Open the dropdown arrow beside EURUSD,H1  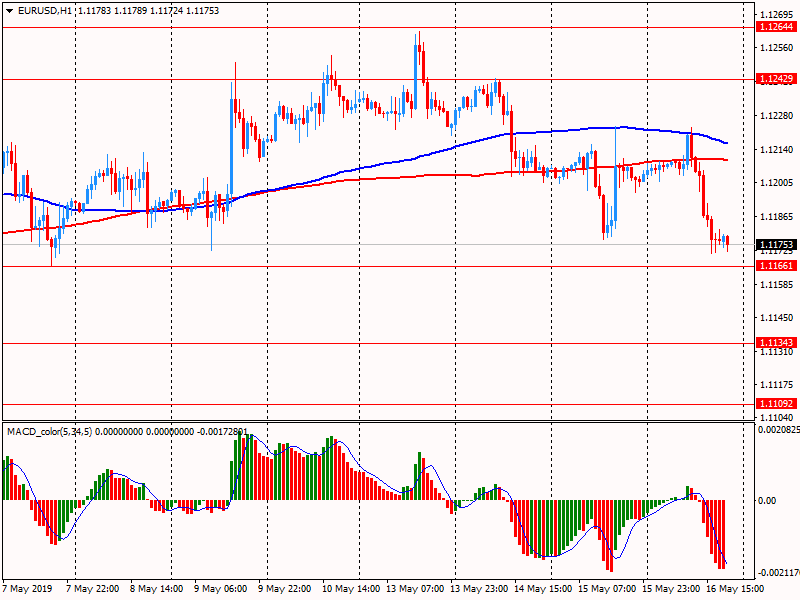9,10
